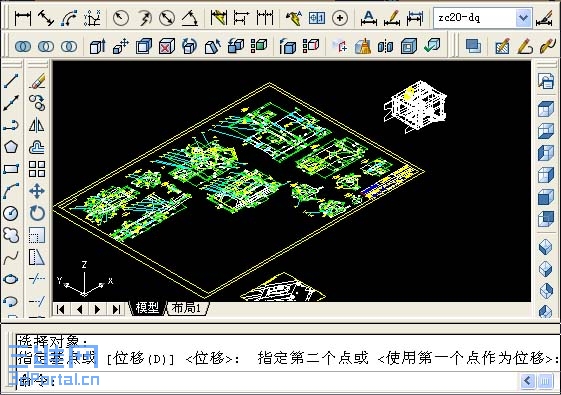The width and height of the screenshot is (561, 395).
Task: Open the zc20-dq dimension style dropdown
Action: [x=523, y=18]
